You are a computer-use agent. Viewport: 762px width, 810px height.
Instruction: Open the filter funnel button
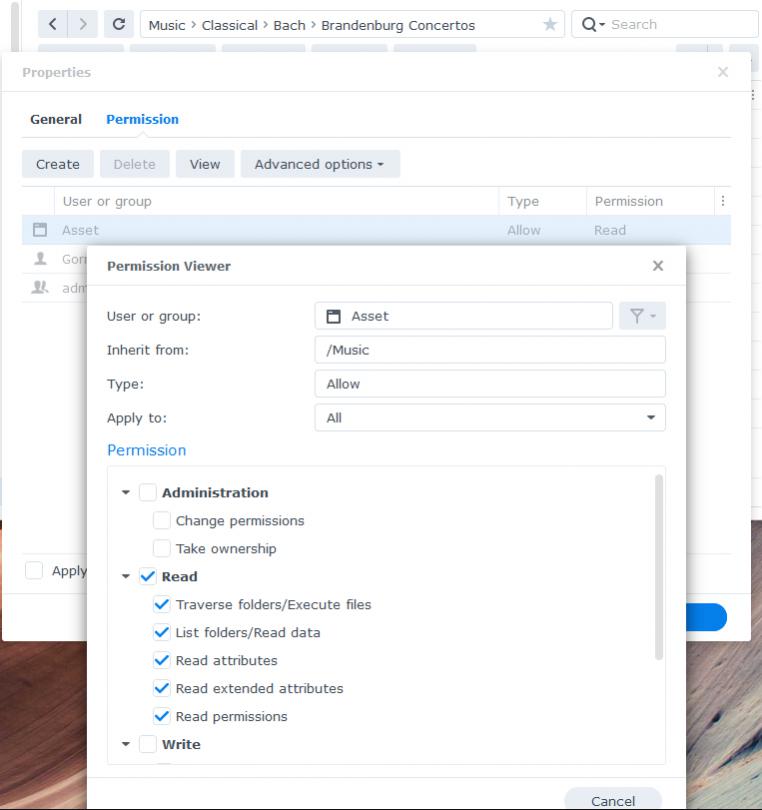[641, 316]
